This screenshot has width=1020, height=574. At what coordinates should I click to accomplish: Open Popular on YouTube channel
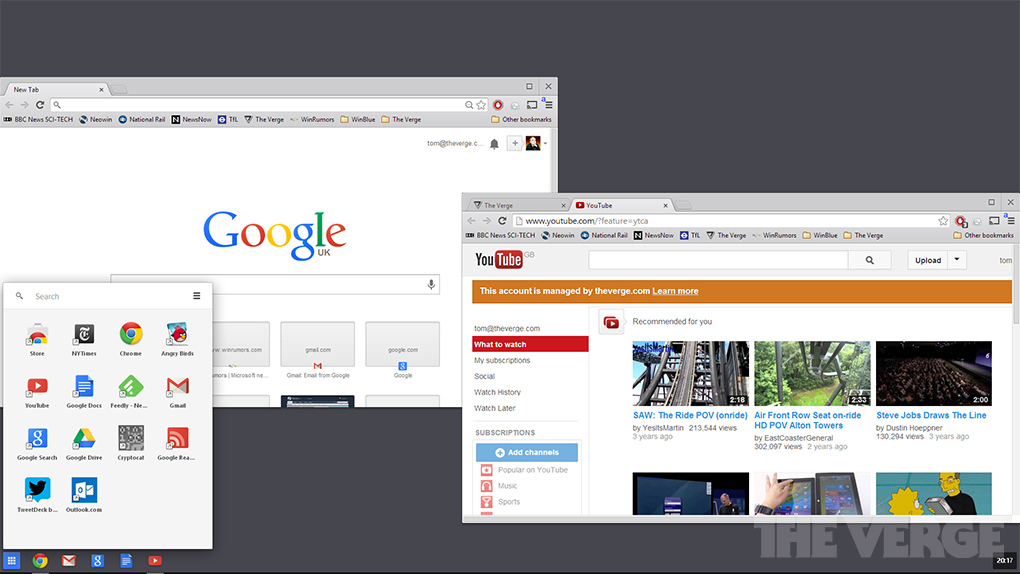point(524,470)
